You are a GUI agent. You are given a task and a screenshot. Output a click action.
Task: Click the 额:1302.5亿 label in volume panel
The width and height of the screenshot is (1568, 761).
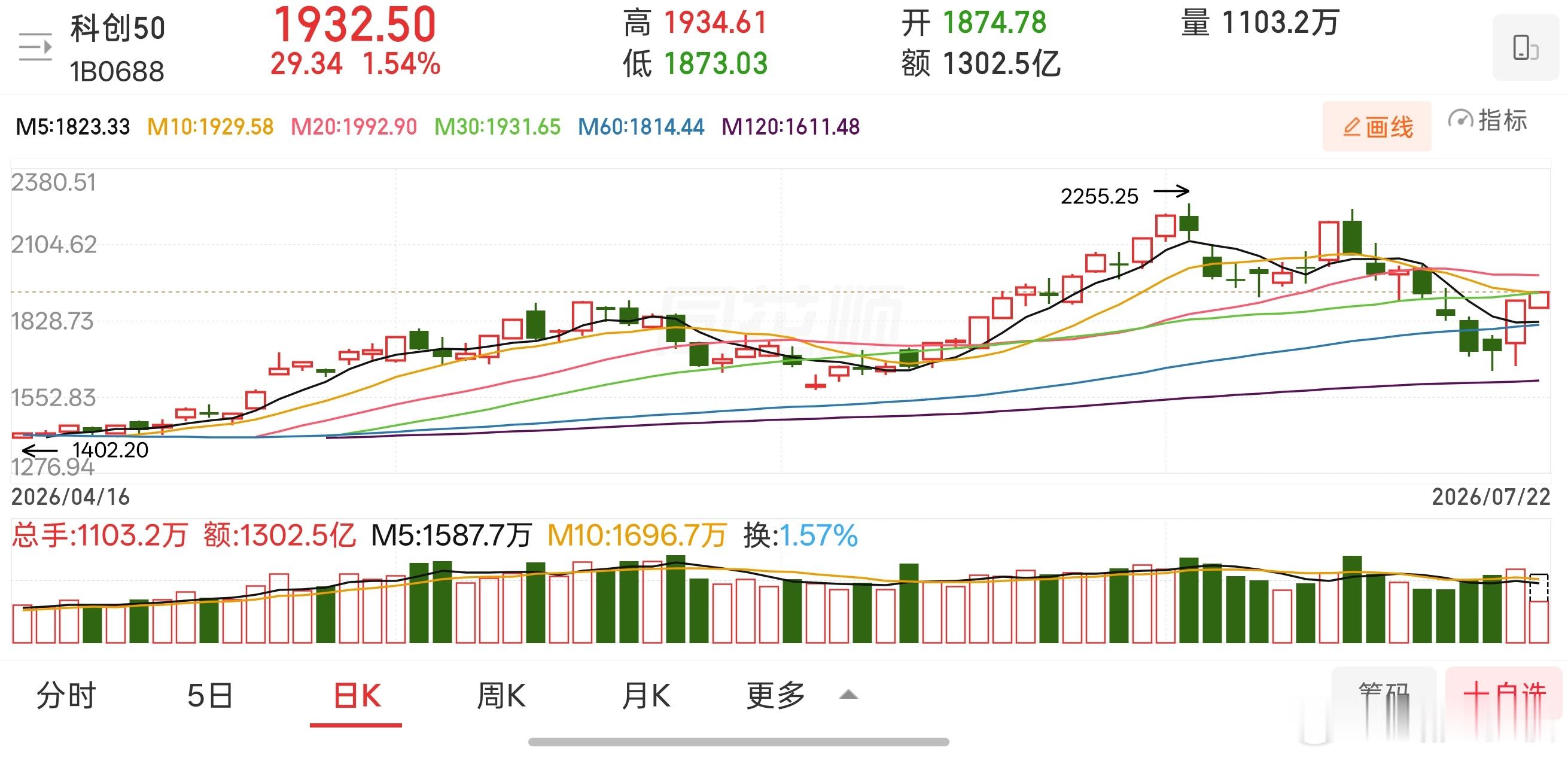pos(279,535)
